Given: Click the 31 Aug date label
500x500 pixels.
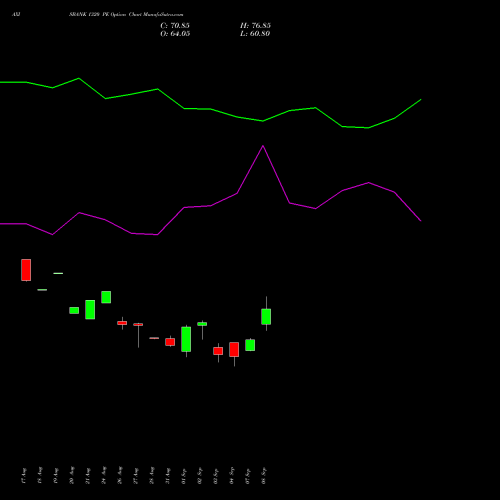Looking at the screenshot, I should tap(168, 476).
